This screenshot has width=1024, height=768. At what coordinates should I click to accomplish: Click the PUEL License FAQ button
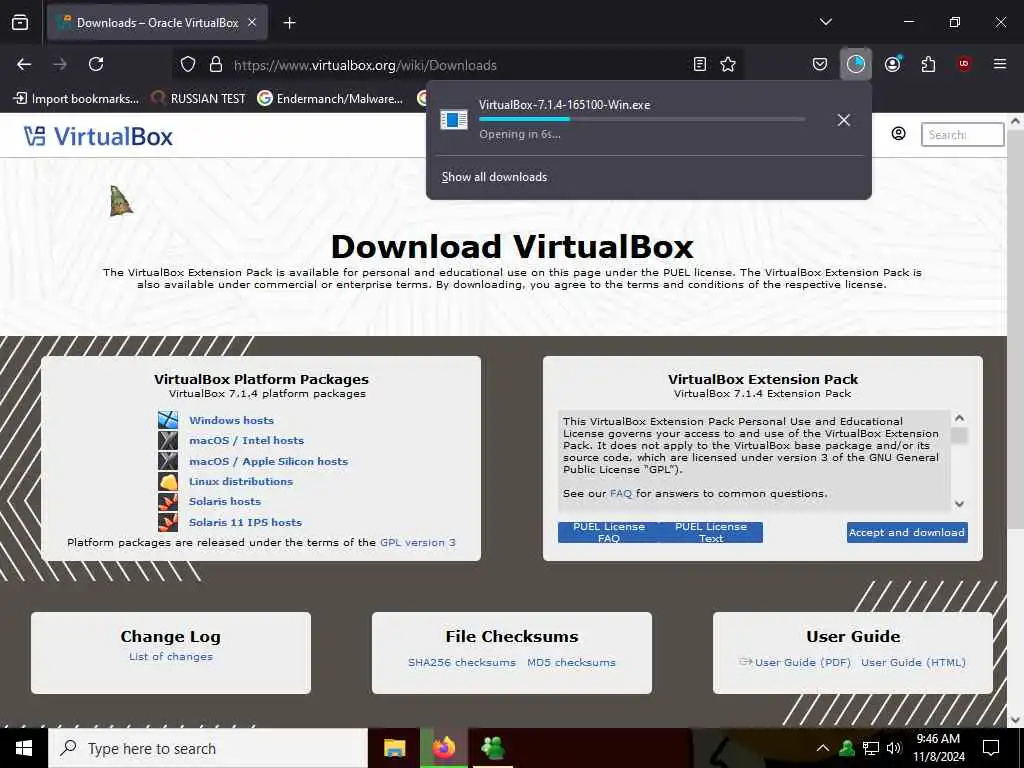609,532
